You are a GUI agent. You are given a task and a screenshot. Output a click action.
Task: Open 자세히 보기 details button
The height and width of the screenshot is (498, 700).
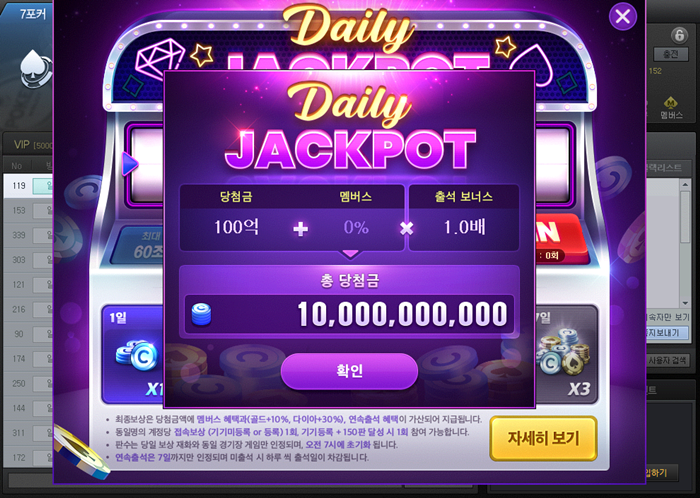pos(543,438)
